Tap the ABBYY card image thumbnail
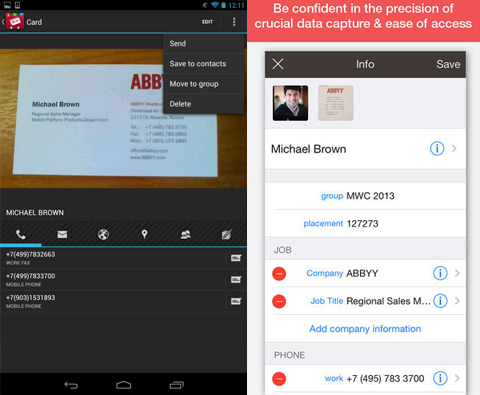This screenshot has width=480, height=395. tap(336, 103)
